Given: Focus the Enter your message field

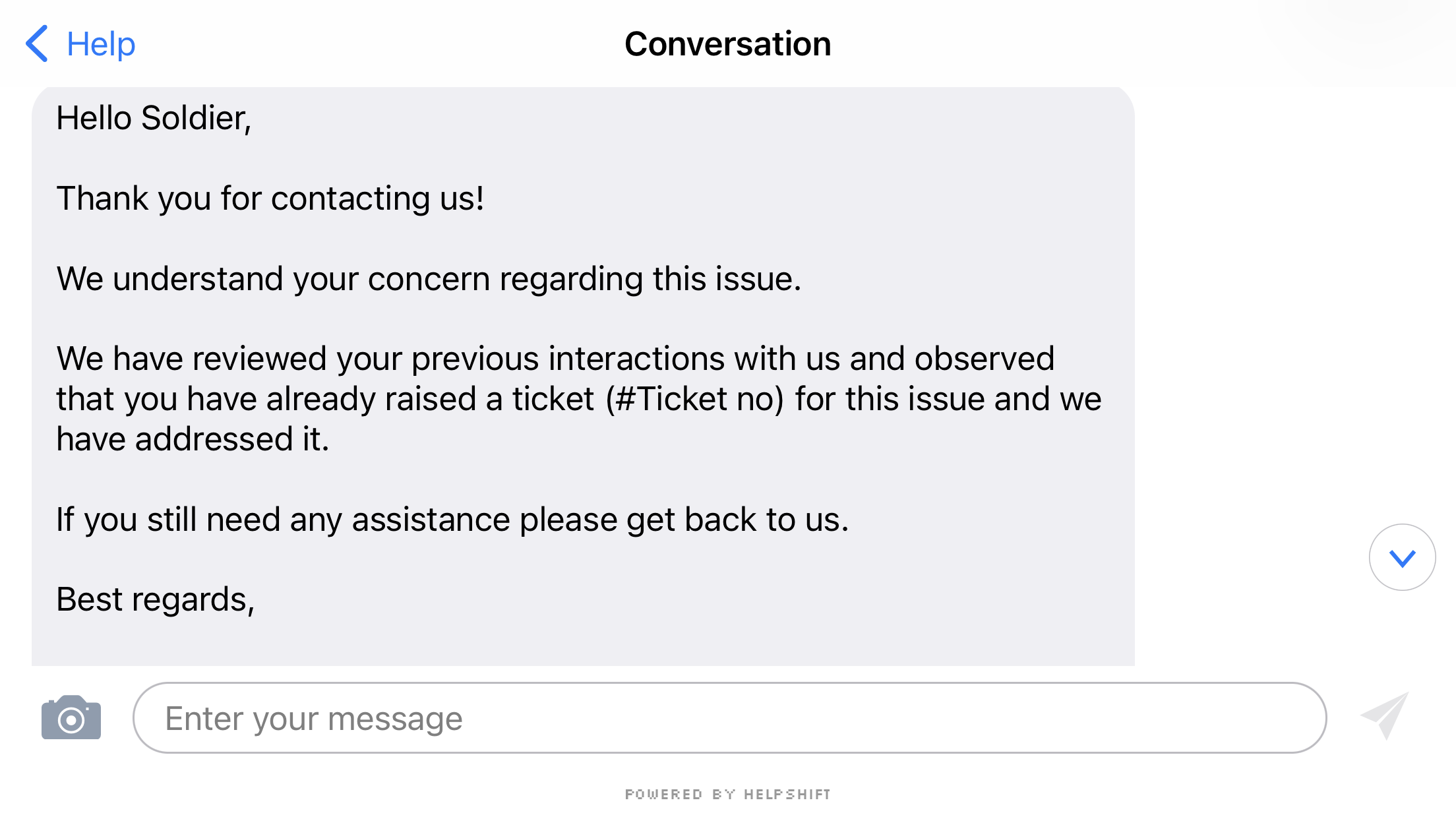Looking at the screenshot, I should (x=729, y=717).
